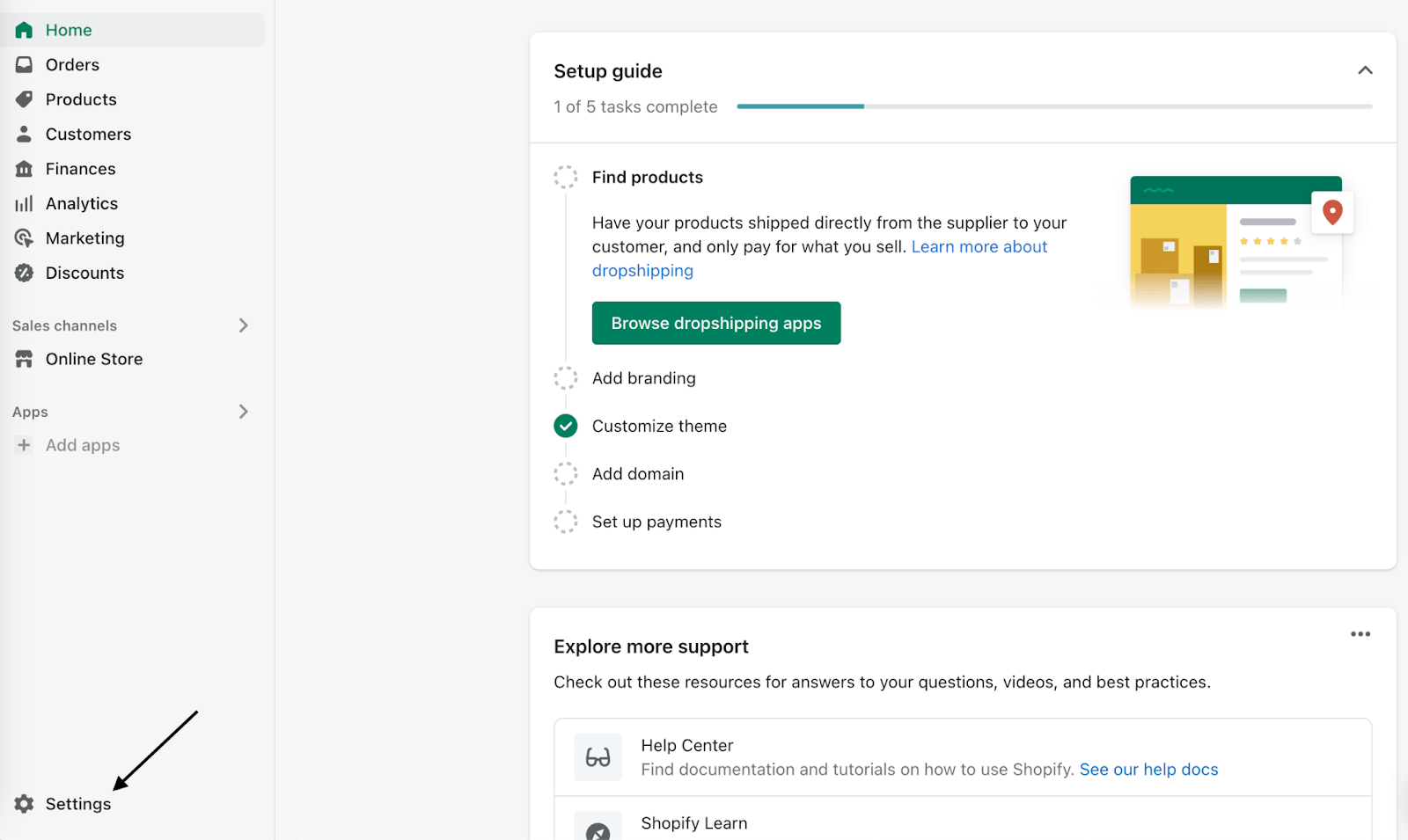Open Analytics via the bar chart icon
This screenshot has width=1408, height=840.
coord(24,203)
